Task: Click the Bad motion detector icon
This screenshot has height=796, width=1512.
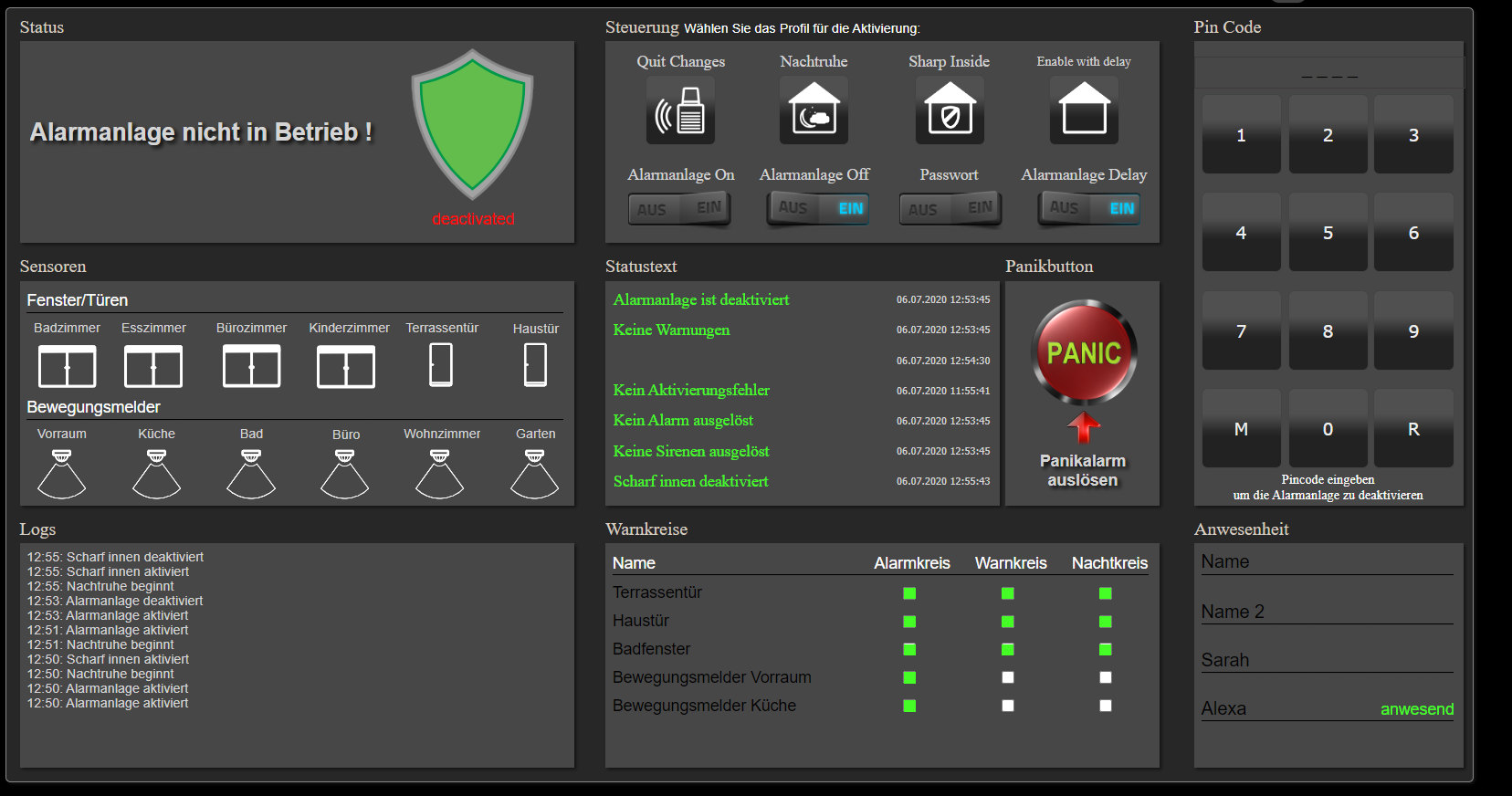Action: click(251, 474)
